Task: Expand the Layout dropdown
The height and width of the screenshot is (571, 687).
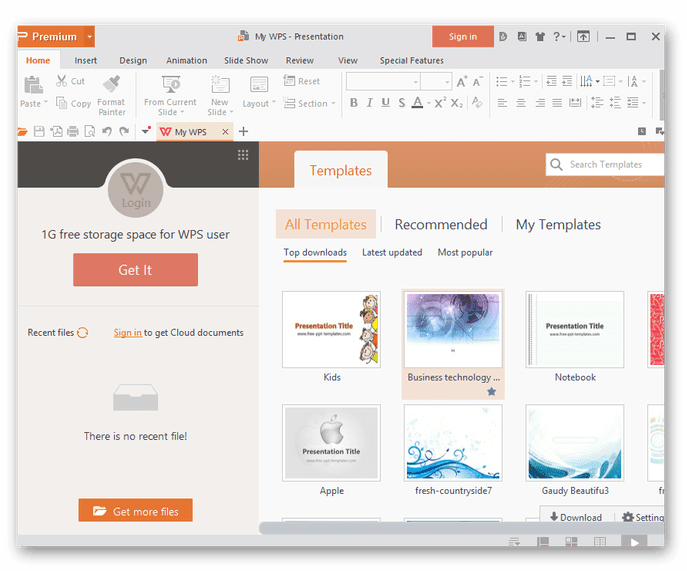Action: (x=260, y=104)
